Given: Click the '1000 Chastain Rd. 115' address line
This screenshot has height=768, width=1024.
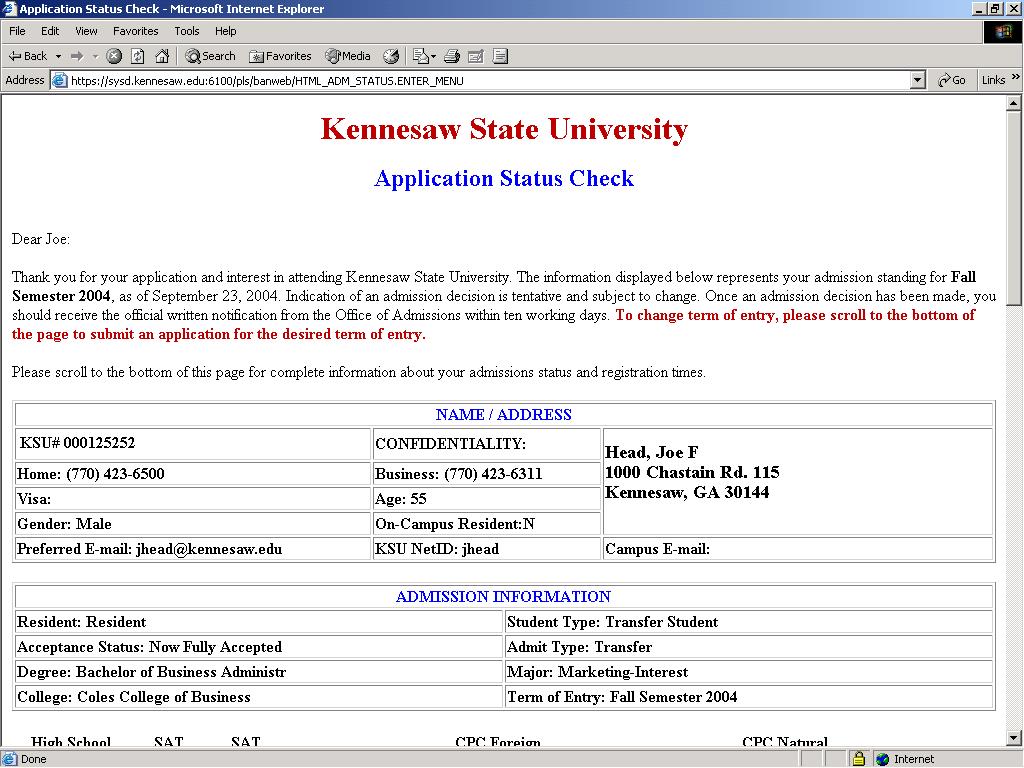Looking at the screenshot, I should click(x=692, y=472).
